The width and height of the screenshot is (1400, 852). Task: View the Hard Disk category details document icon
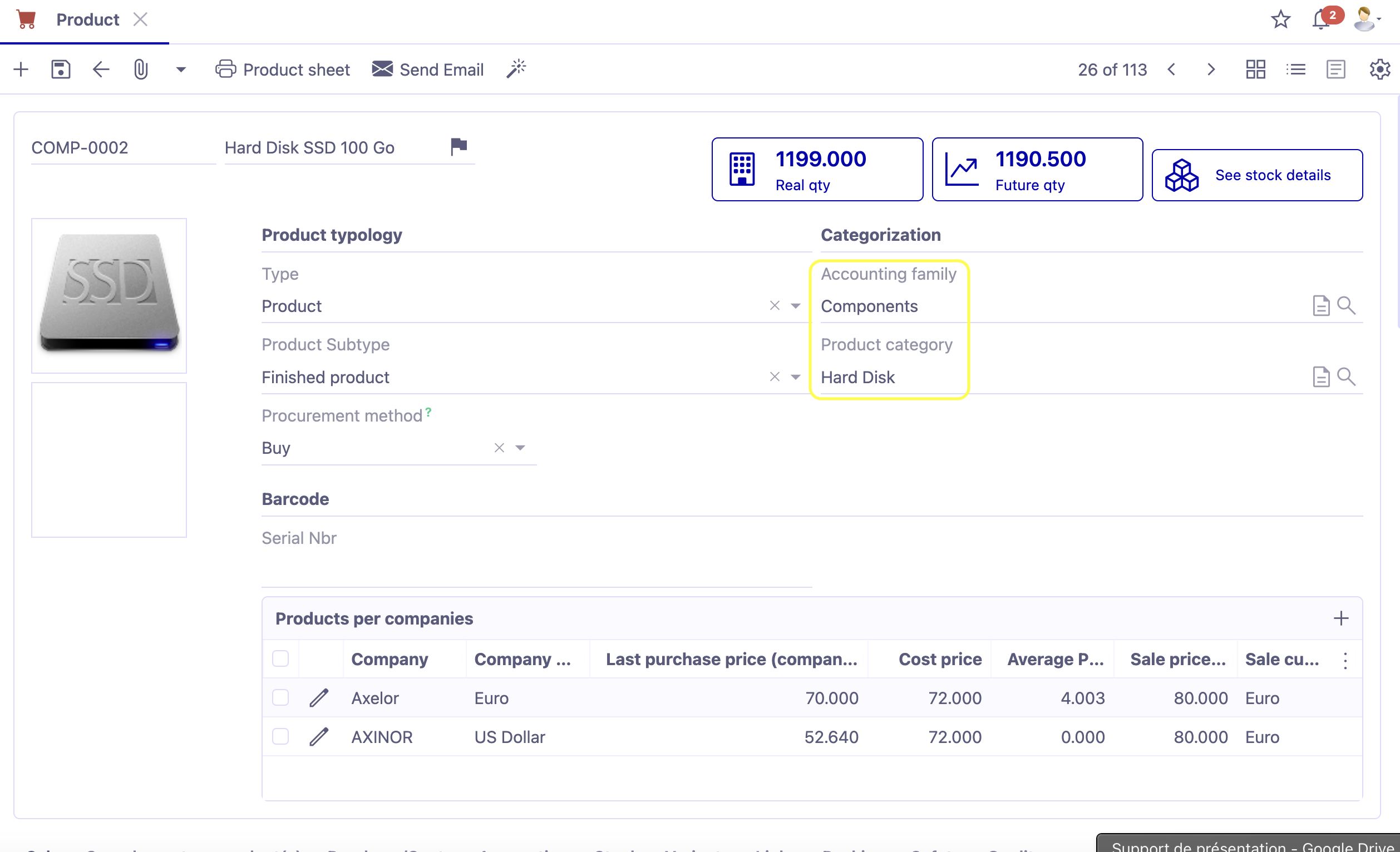[x=1322, y=377]
